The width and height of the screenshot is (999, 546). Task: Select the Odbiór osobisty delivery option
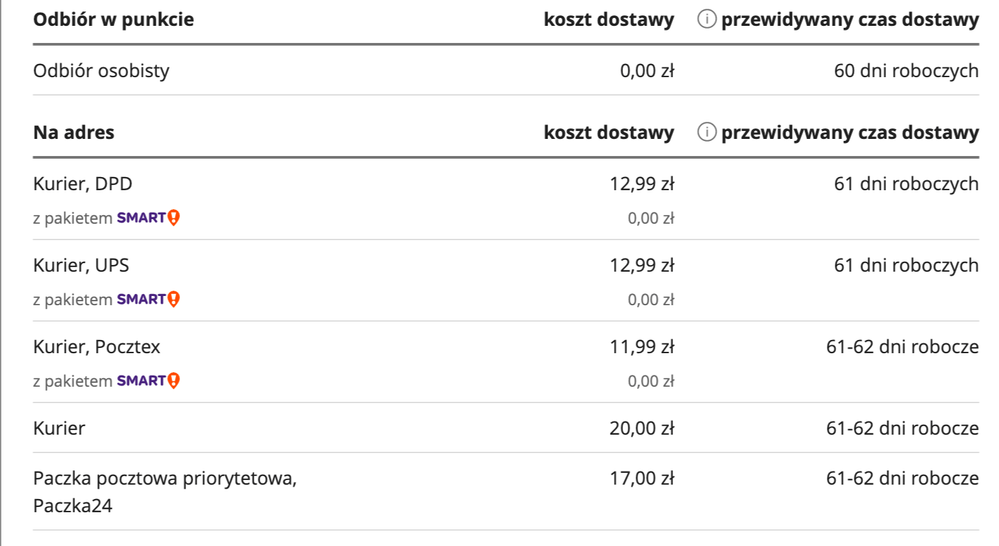pyautogui.click(x=101, y=71)
